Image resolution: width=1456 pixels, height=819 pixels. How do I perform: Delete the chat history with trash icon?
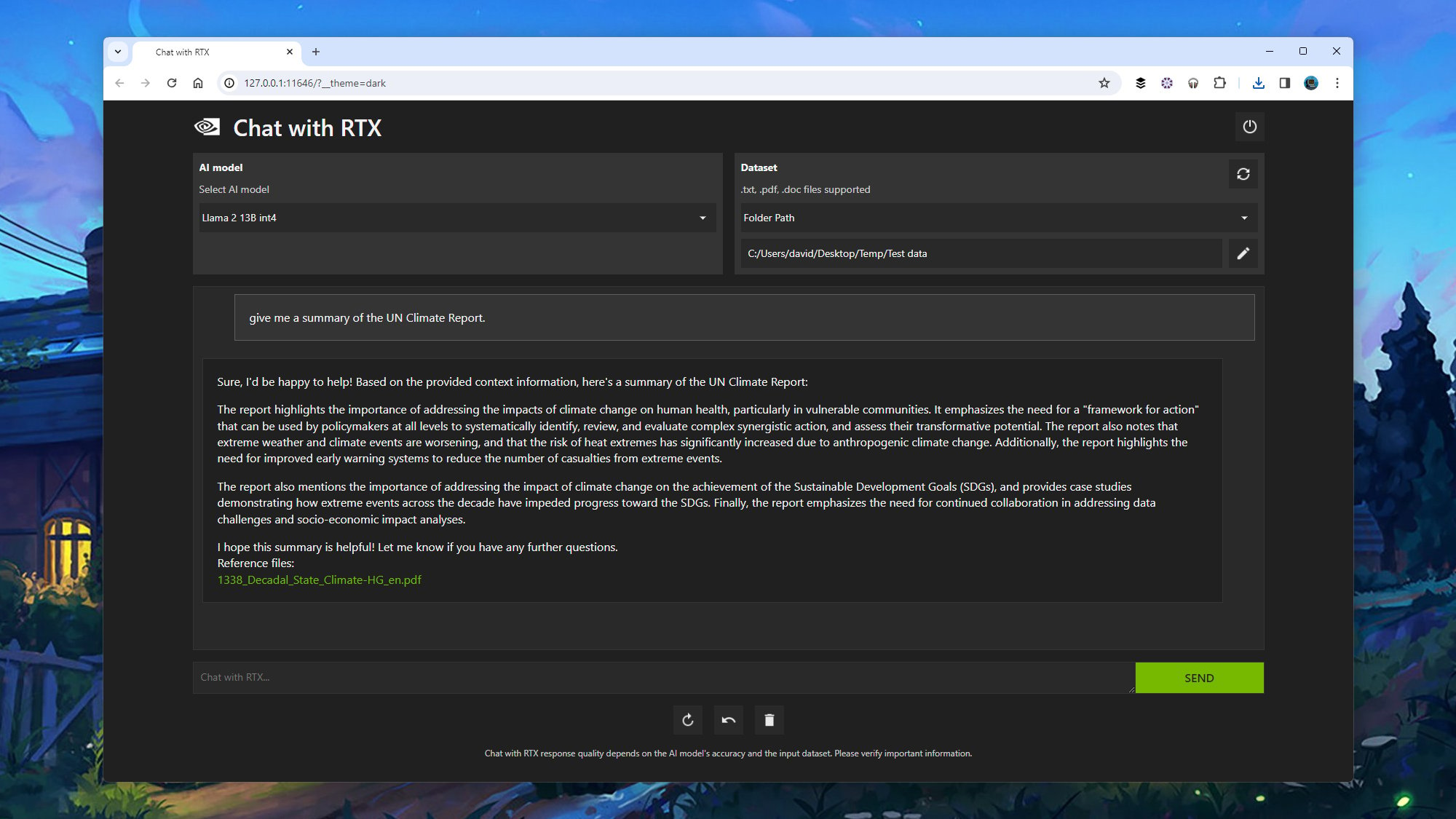pos(769,720)
